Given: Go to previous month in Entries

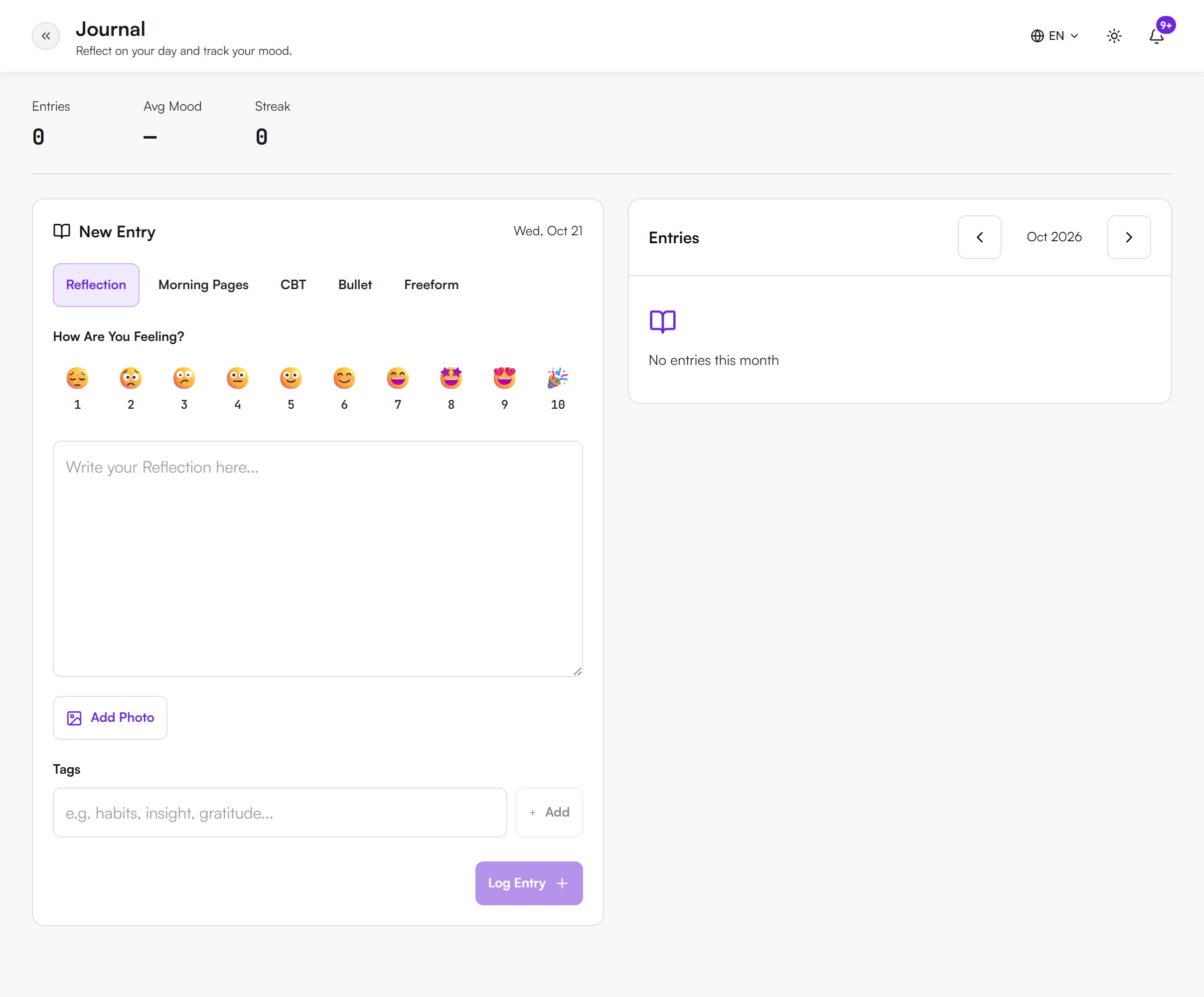Looking at the screenshot, I should [x=979, y=237].
